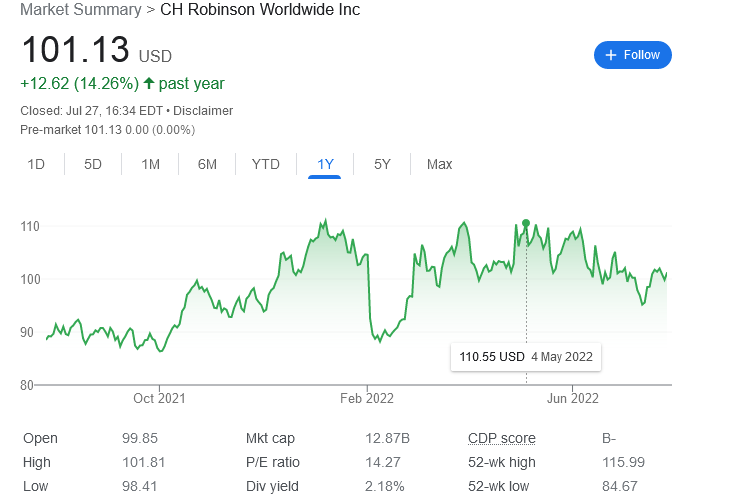732x503 pixels.
Task: Open the Market Summary breadcrumb link
Action: [x=80, y=9]
